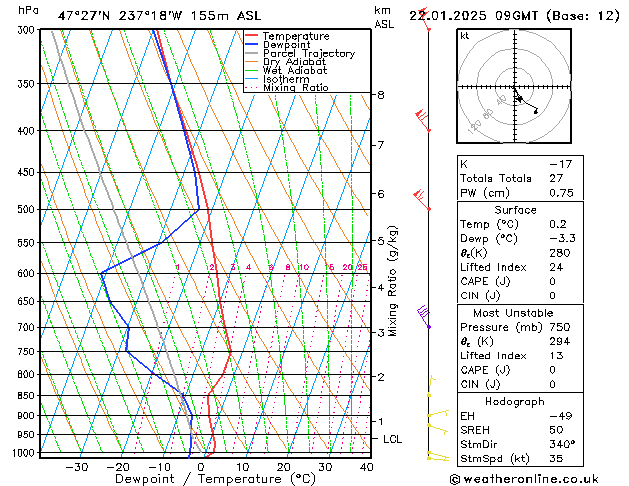Click the LCL marker on the altitude axis
The height and width of the screenshot is (486, 629).
pyautogui.click(x=393, y=439)
